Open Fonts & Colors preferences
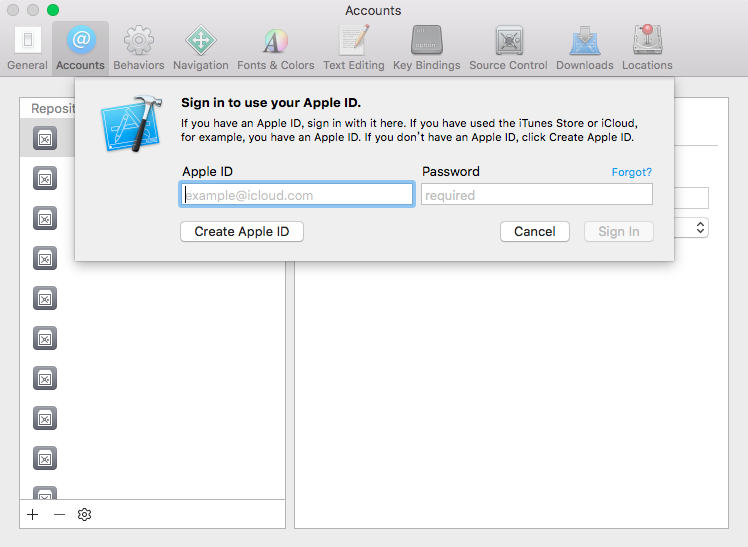Image resolution: width=748 pixels, height=547 pixels. 275,47
